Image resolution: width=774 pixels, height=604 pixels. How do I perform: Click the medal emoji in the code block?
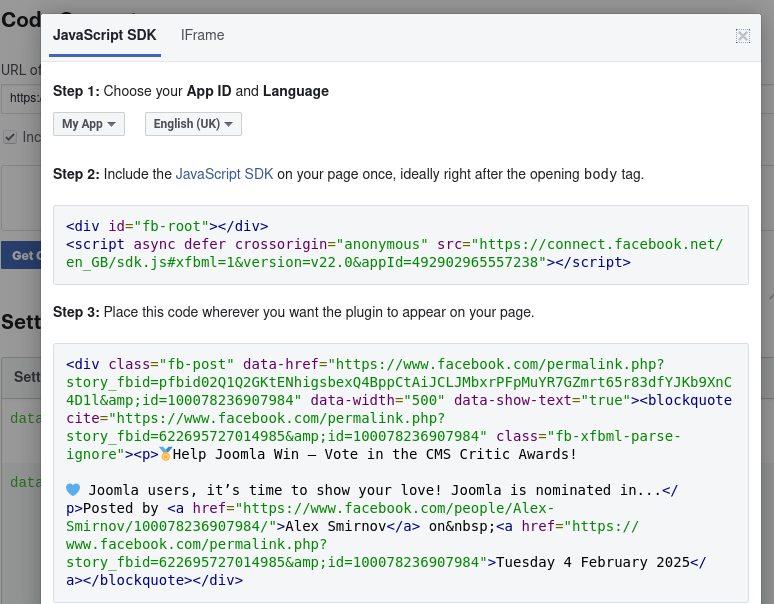165,454
